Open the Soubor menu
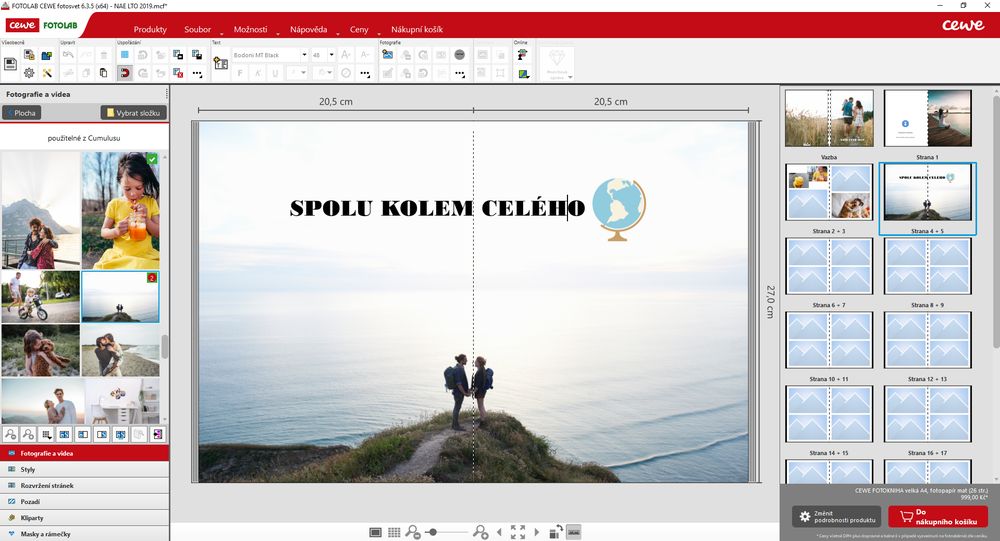Image resolution: width=1000 pixels, height=541 pixels. pyautogui.click(x=197, y=29)
